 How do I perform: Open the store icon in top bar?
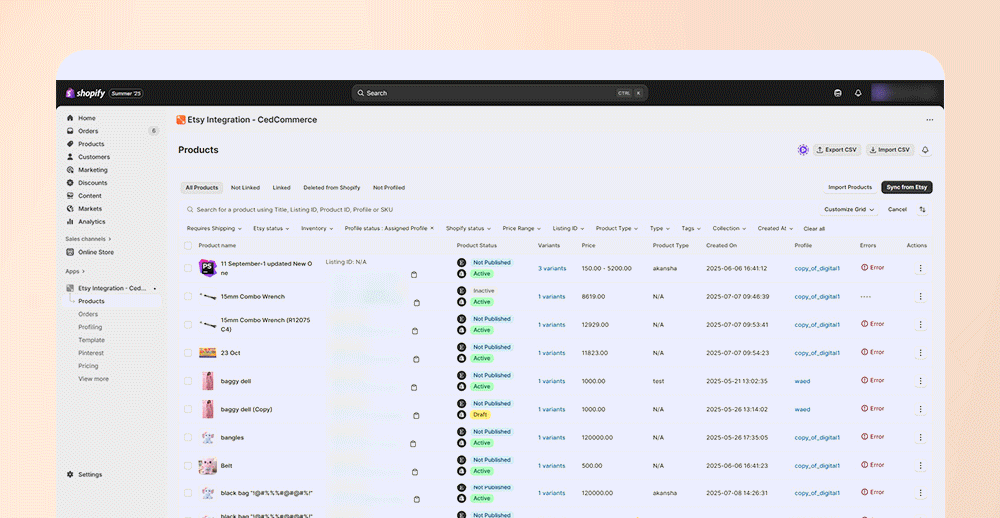point(837,93)
